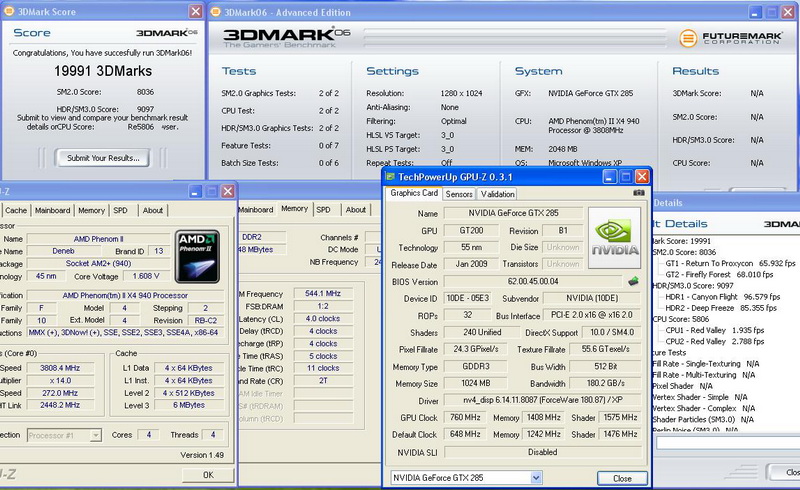Screen dimensions: 800x490
Task: Click the 3DMark06 Advanced Edition title icon
Action: tap(216, 12)
